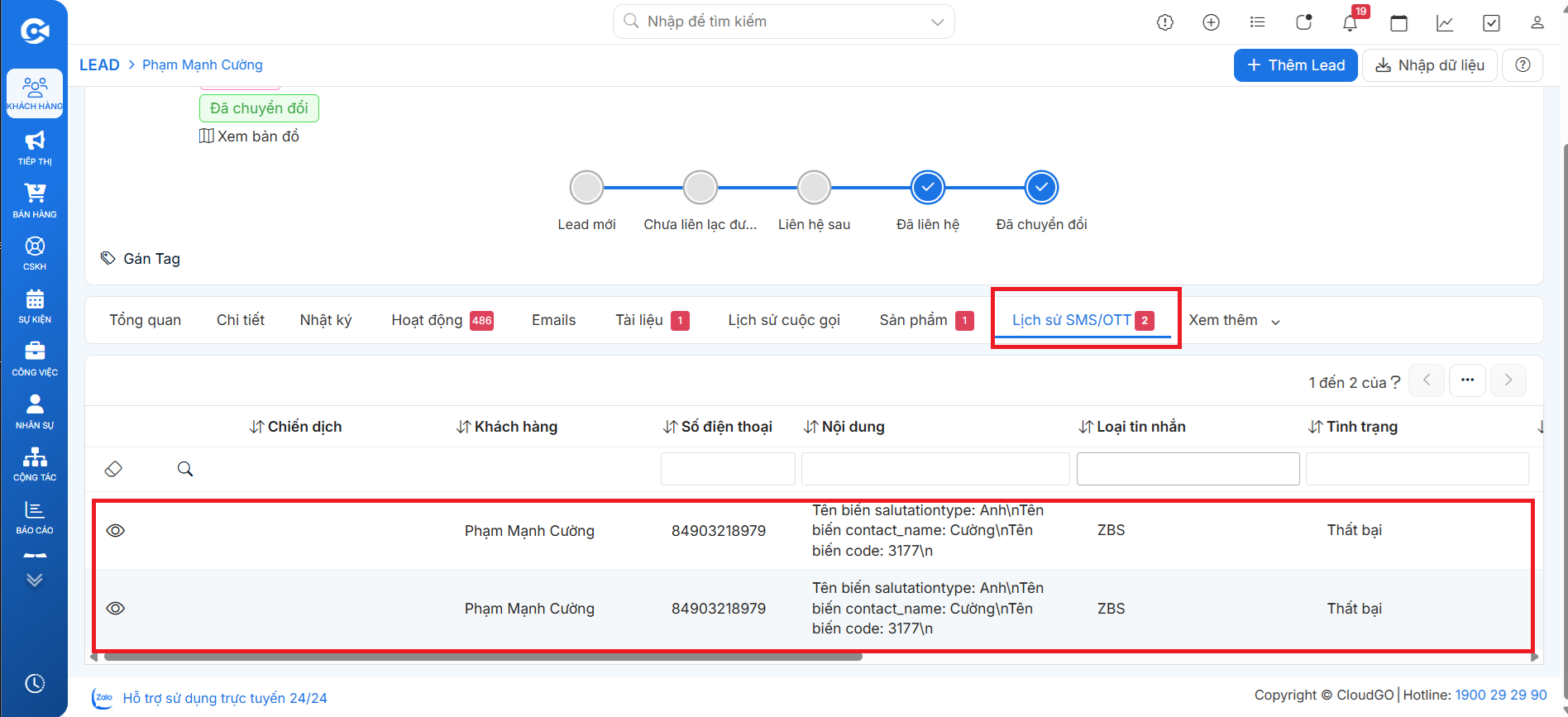Open the notes icon with dot badge
This screenshot has width=1568, height=717.
pos(1304,22)
